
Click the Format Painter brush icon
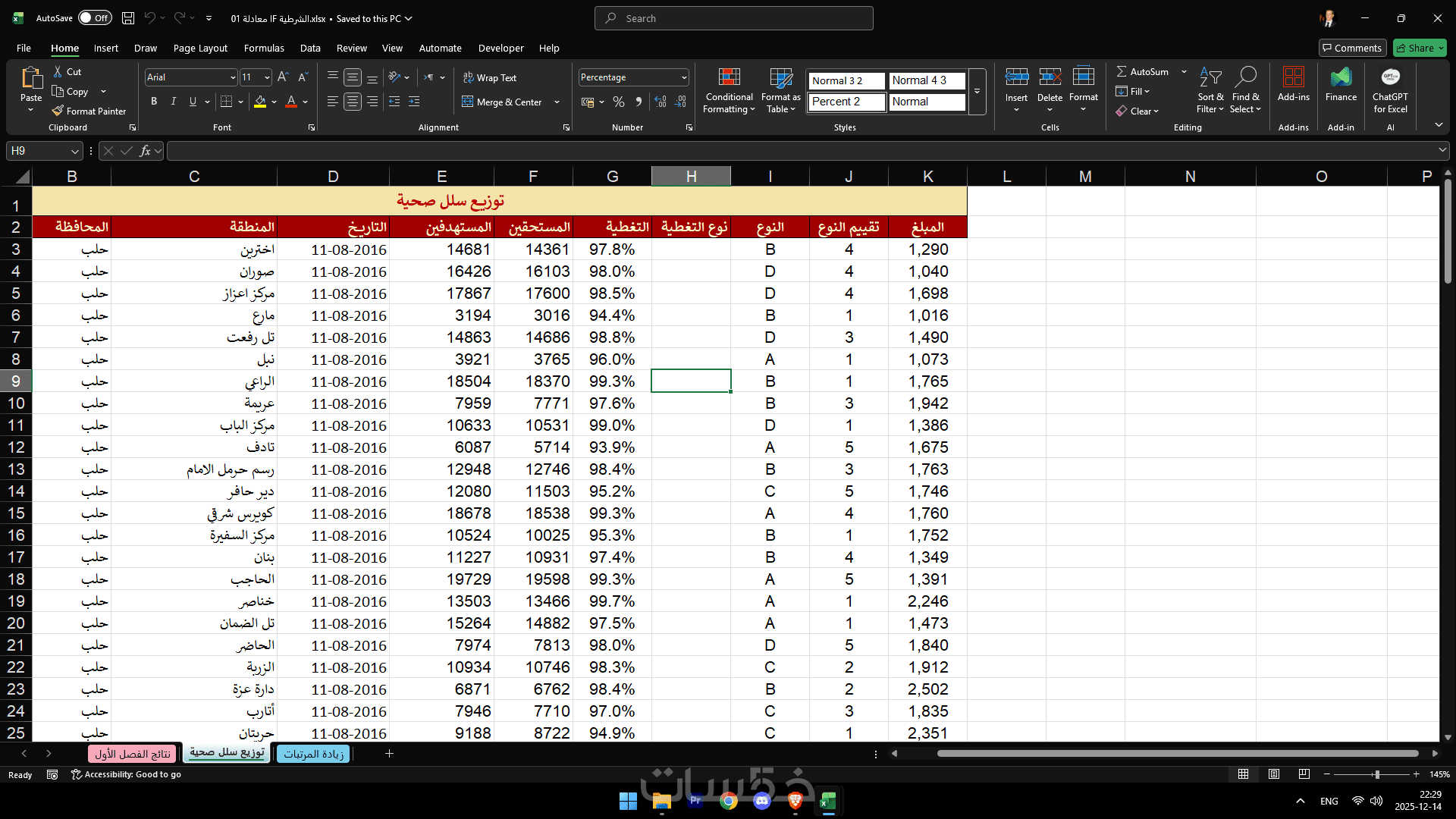pos(58,111)
